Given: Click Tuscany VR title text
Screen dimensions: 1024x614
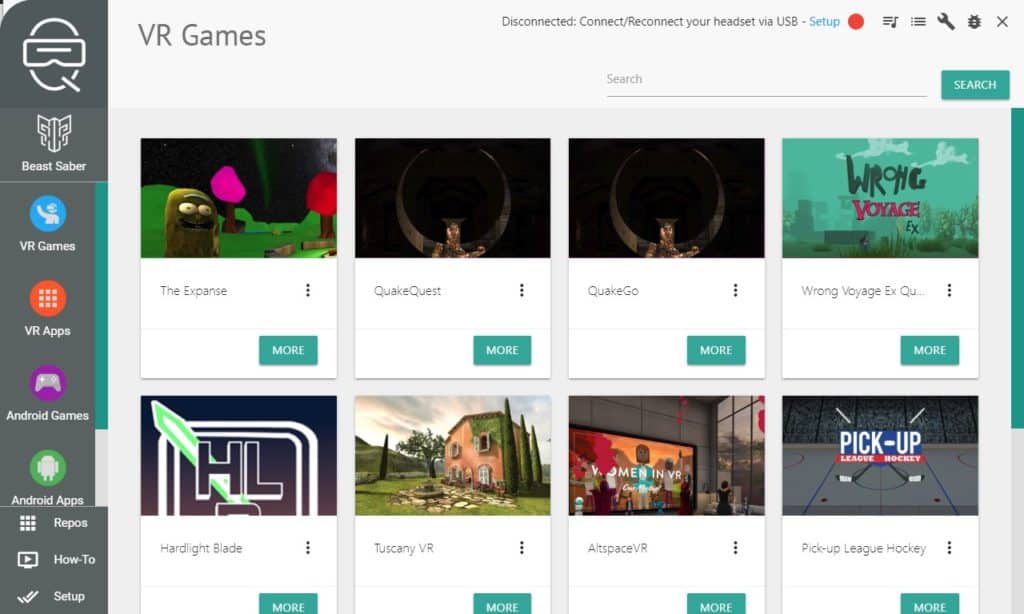Looking at the screenshot, I should coord(404,548).
